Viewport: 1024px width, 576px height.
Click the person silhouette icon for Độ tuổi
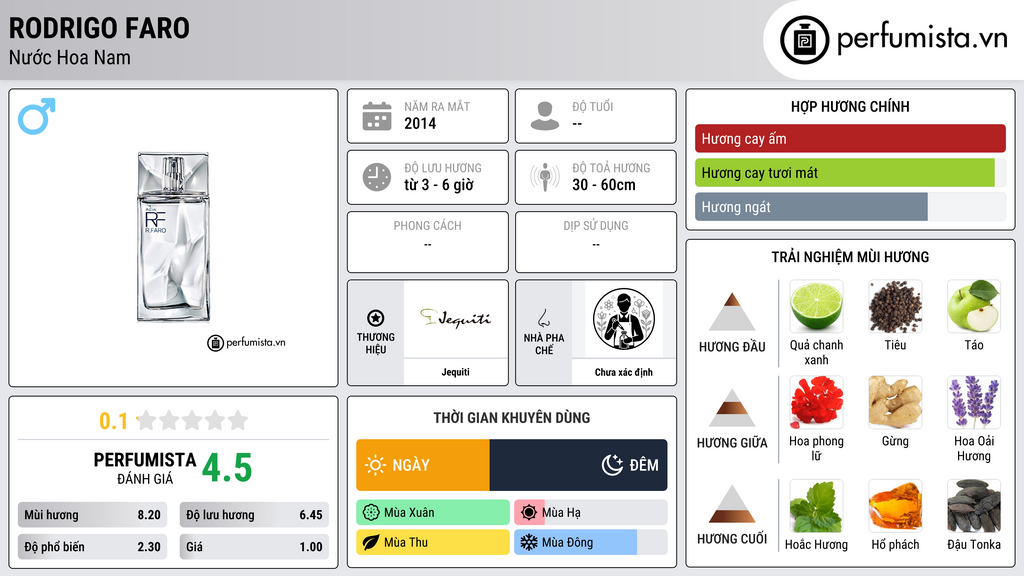[545, 116]
